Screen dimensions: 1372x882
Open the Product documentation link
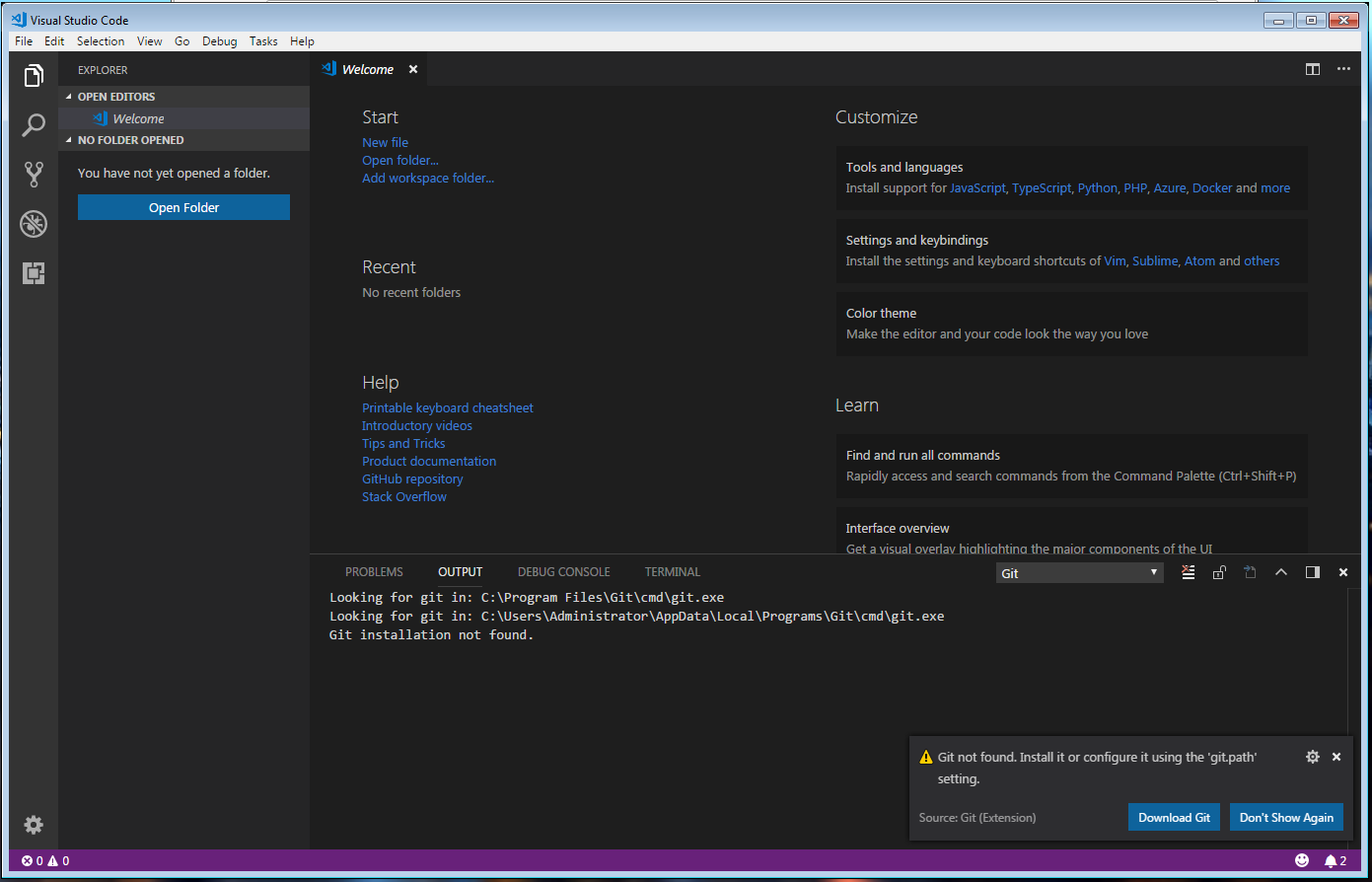tap(429, 461)
